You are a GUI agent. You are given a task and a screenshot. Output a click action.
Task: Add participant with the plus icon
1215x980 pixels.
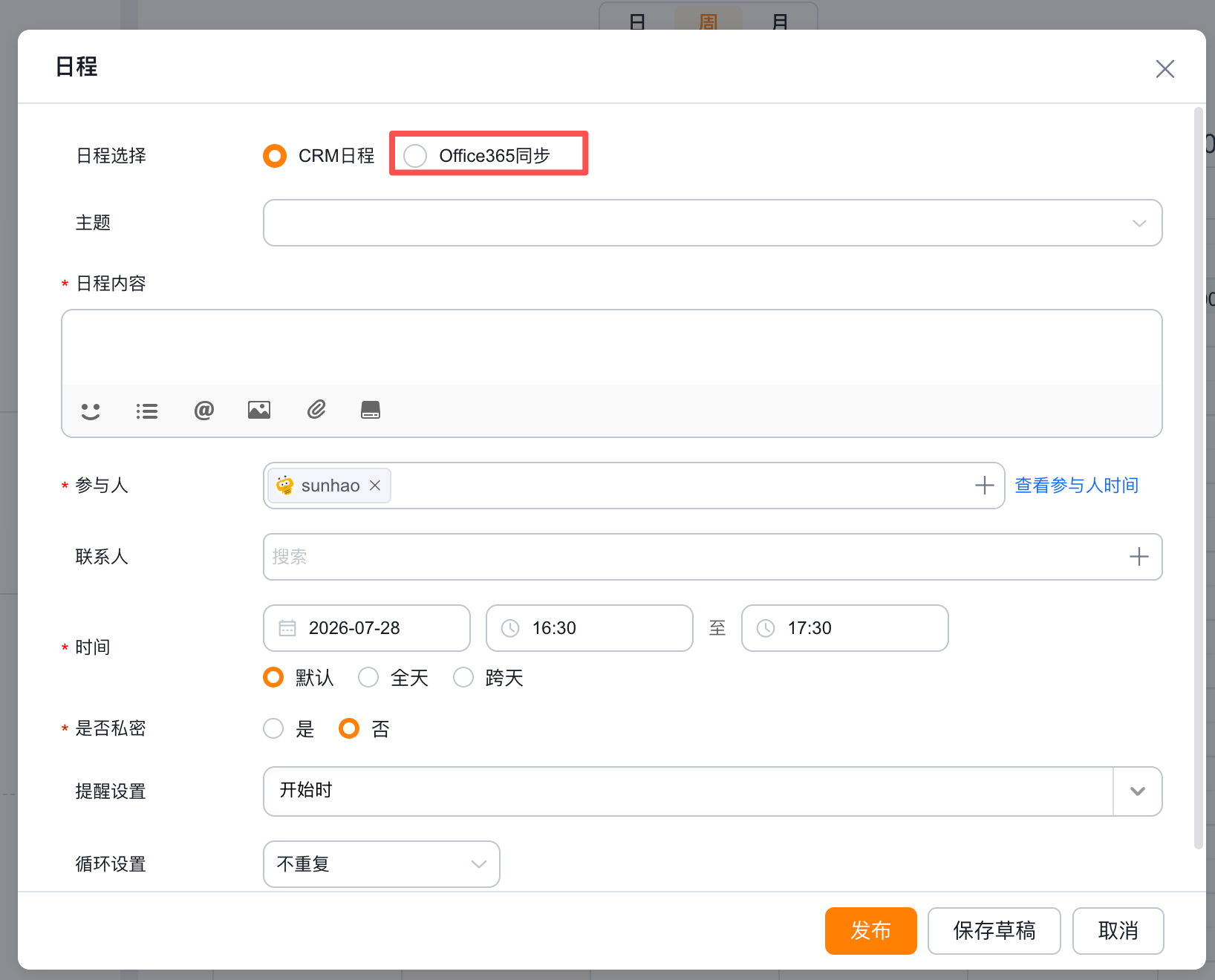985,486
